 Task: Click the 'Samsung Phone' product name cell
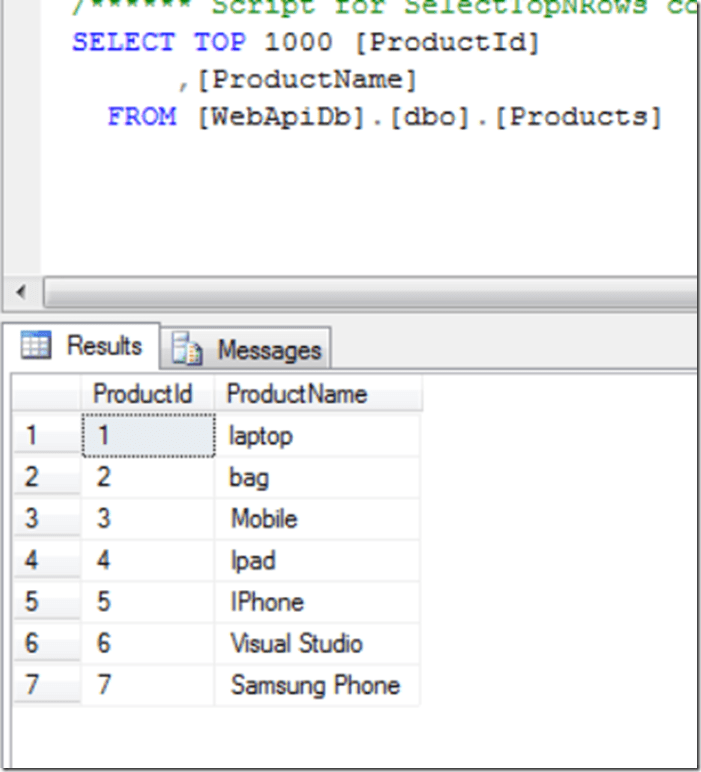[315, 685]
